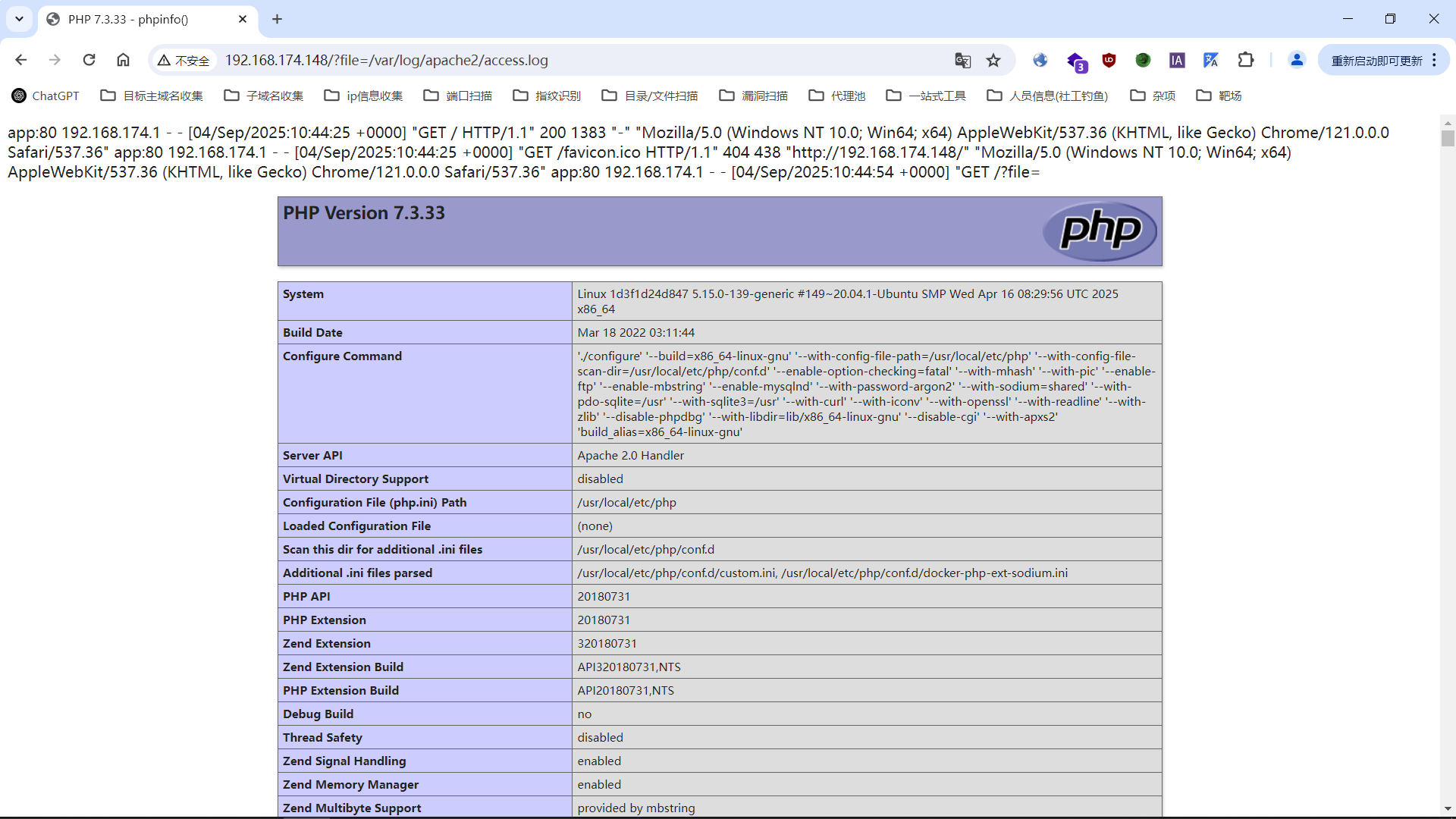Open the ChatGPT bookmark

point(45,96)
